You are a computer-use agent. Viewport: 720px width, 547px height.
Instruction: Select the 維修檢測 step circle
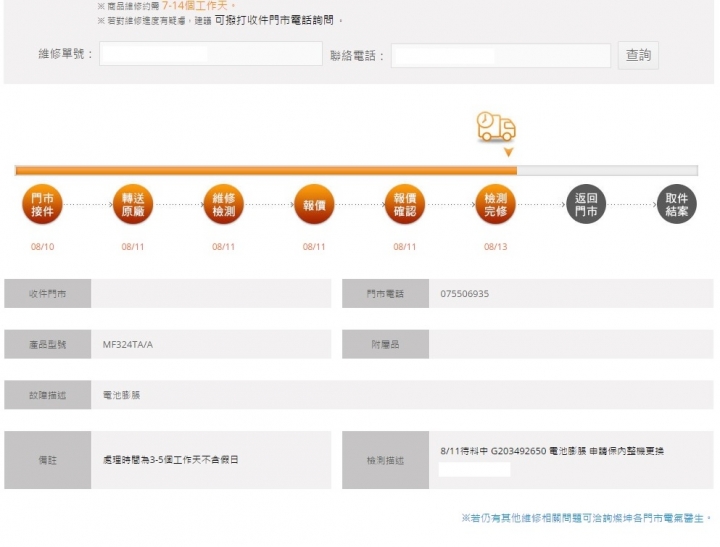224,204
